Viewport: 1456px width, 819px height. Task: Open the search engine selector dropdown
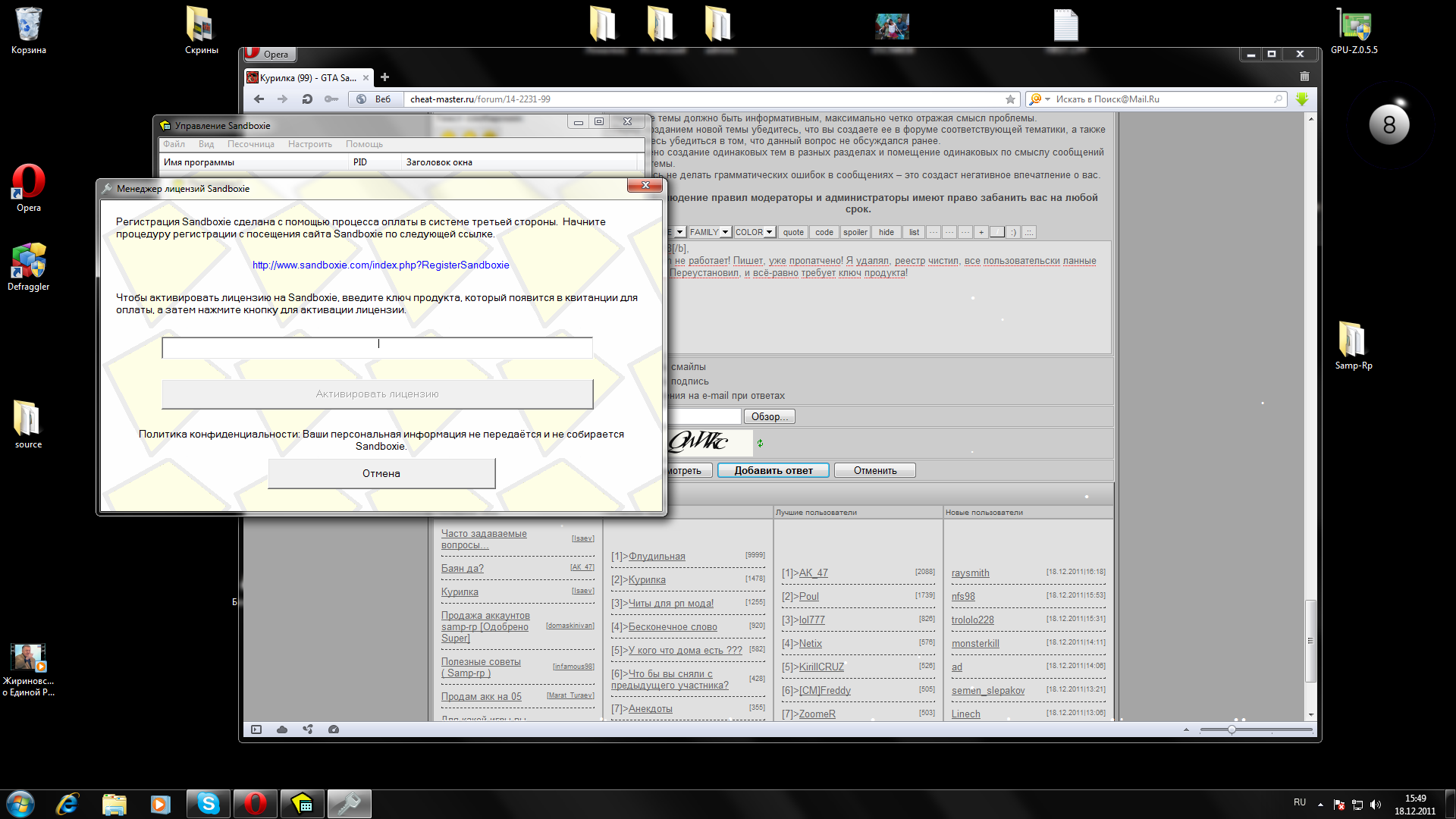[x=1047, y=99]
